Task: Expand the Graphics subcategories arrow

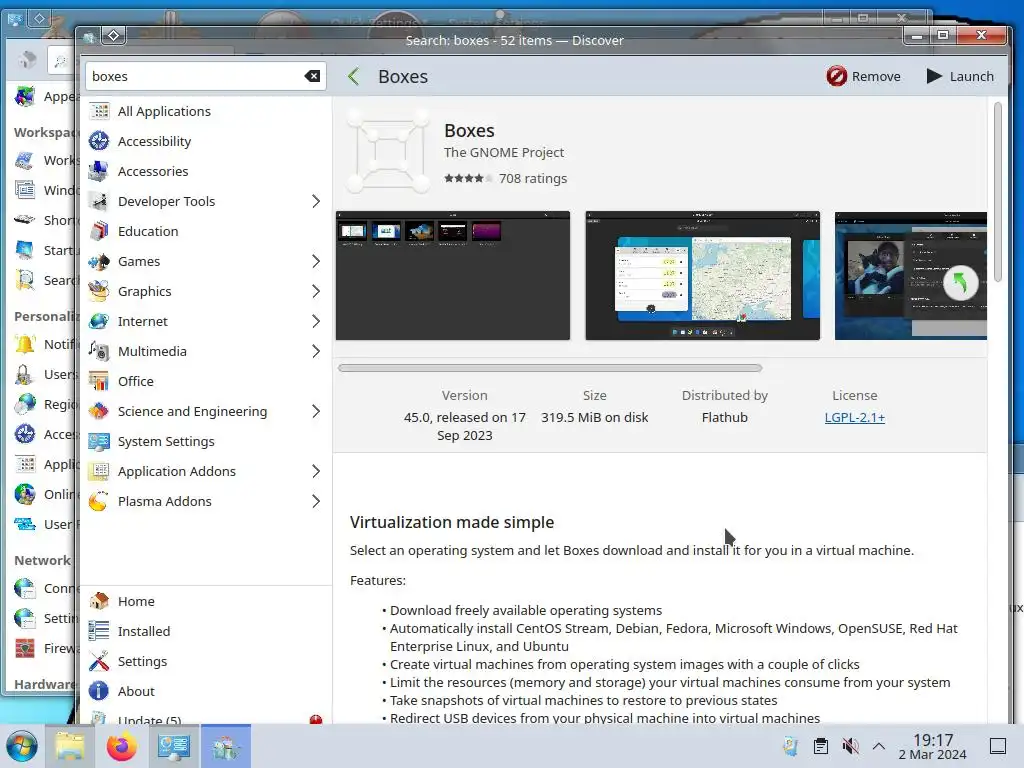Action: click(x=316, y=291)
